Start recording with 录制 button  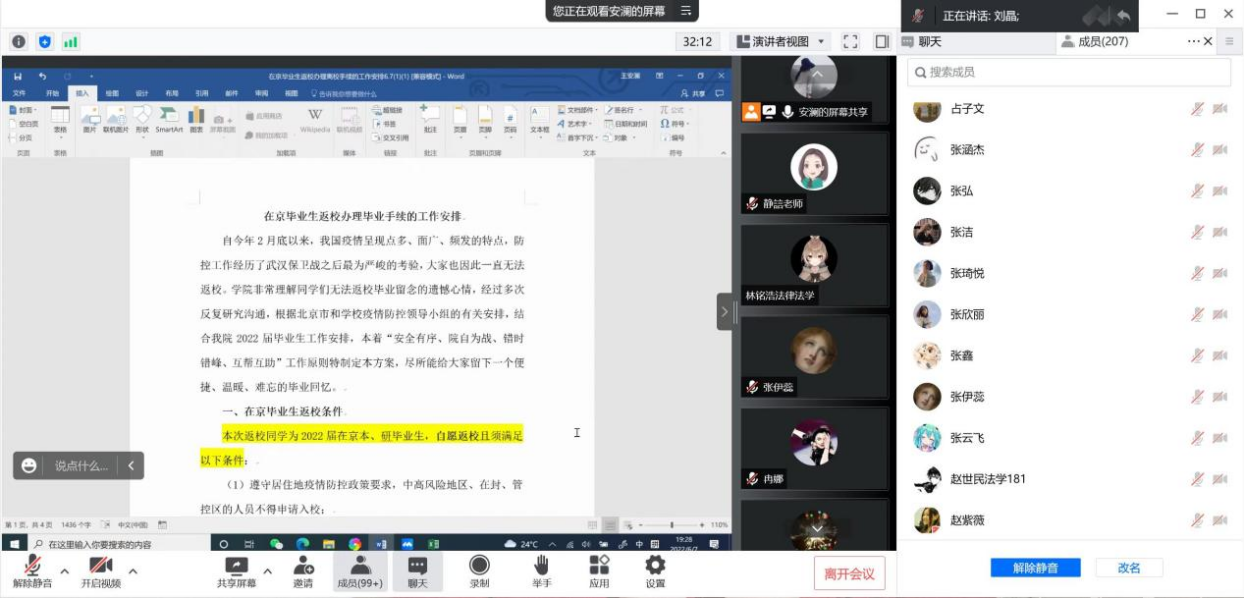coord(480,572)
